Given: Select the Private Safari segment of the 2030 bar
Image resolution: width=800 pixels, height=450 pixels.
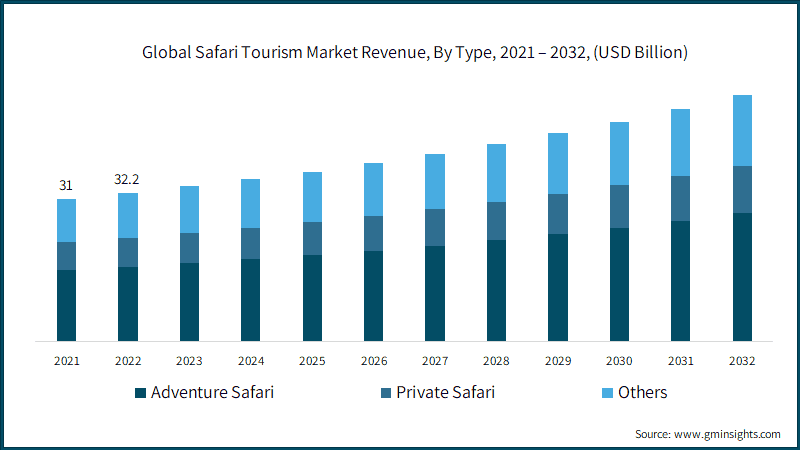Looking at the screenshot, I should (619, 207).
